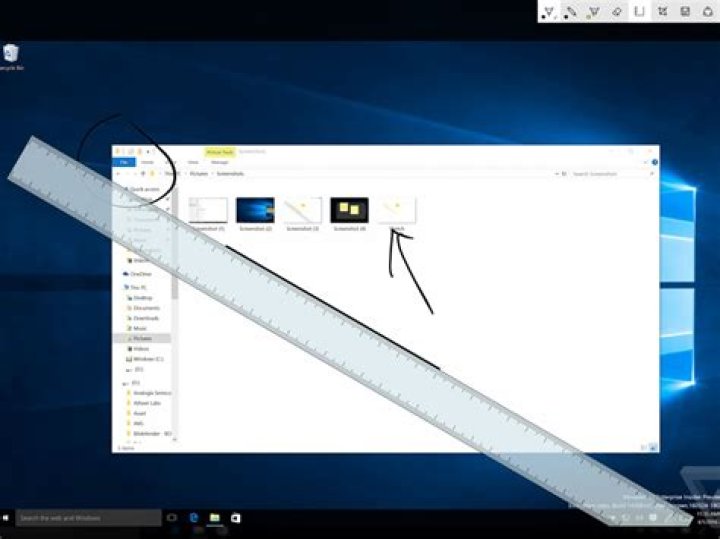The image size is (720, 539).
Task: Click the navigation pane scroll-down arrow
Action: (x=174, y=440)
